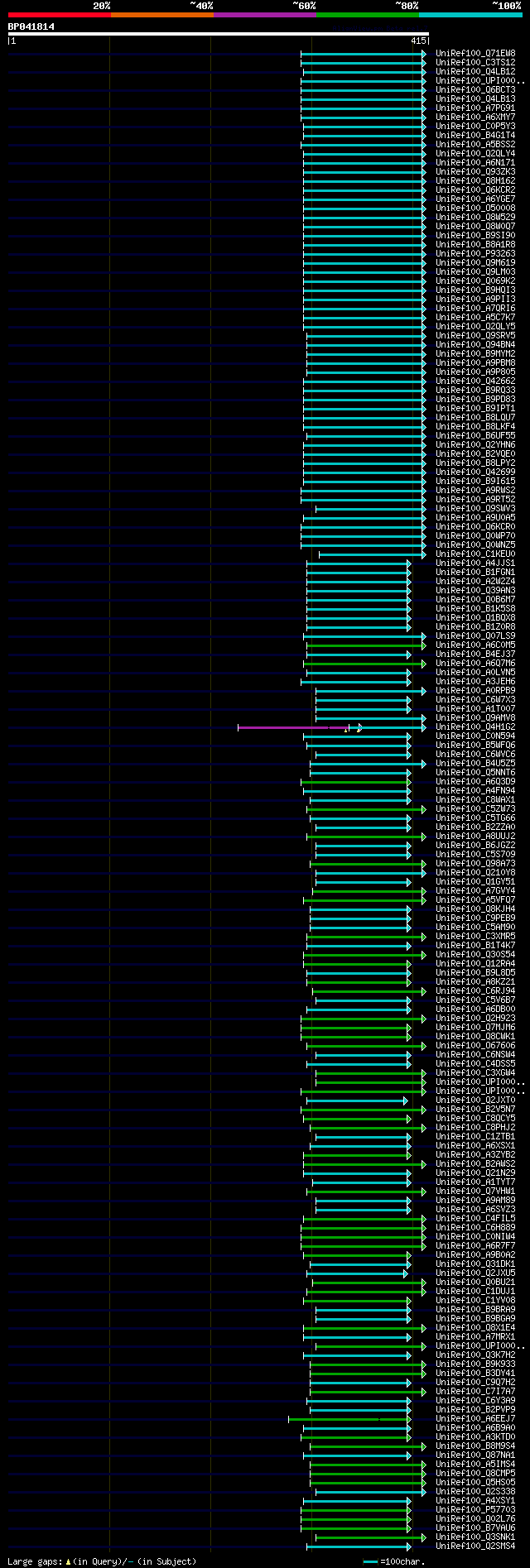Select the label UniRef100_Q2S338

[x=475, y=1491]
